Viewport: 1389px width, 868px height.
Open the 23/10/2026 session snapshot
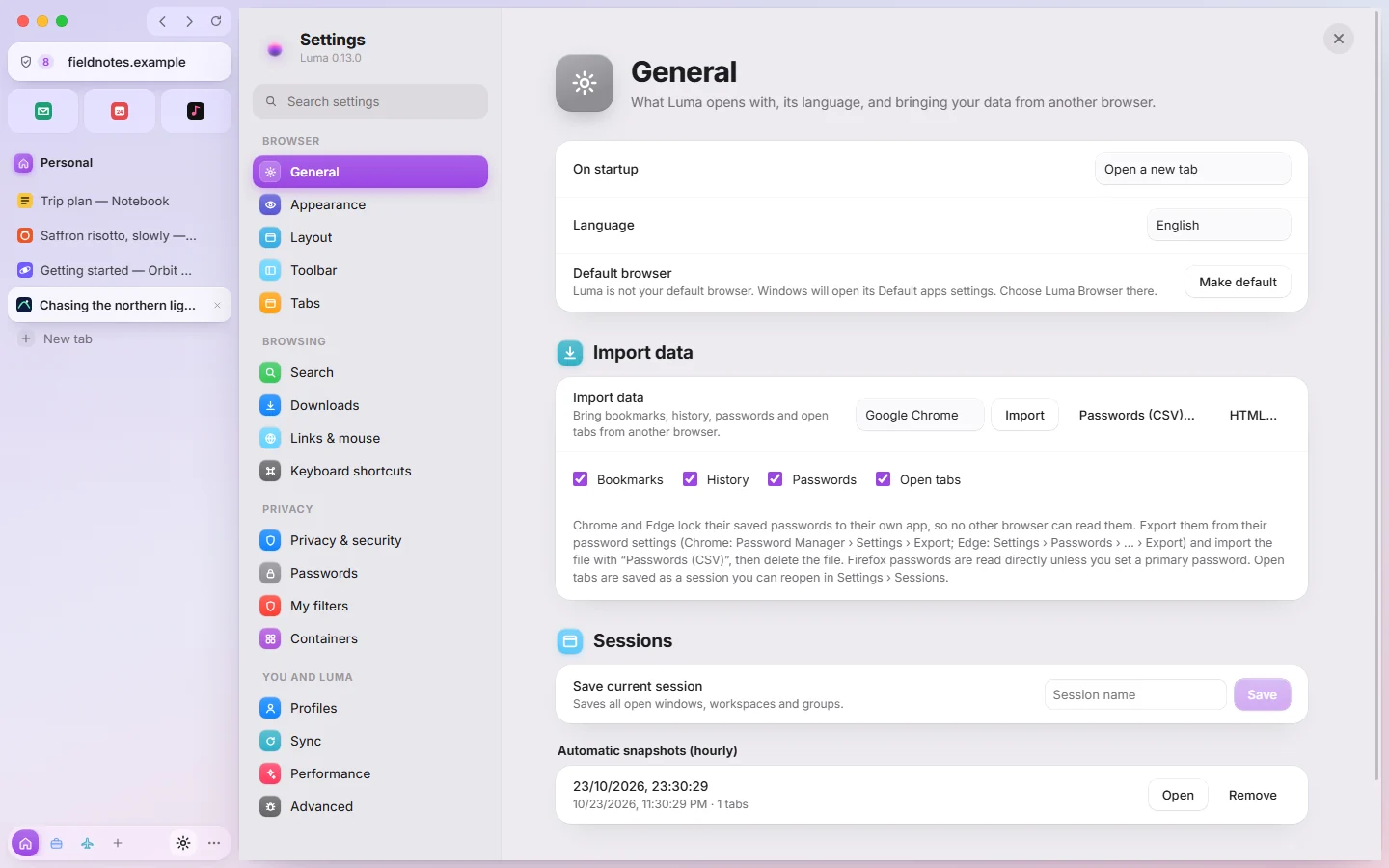coord(1178,795)
